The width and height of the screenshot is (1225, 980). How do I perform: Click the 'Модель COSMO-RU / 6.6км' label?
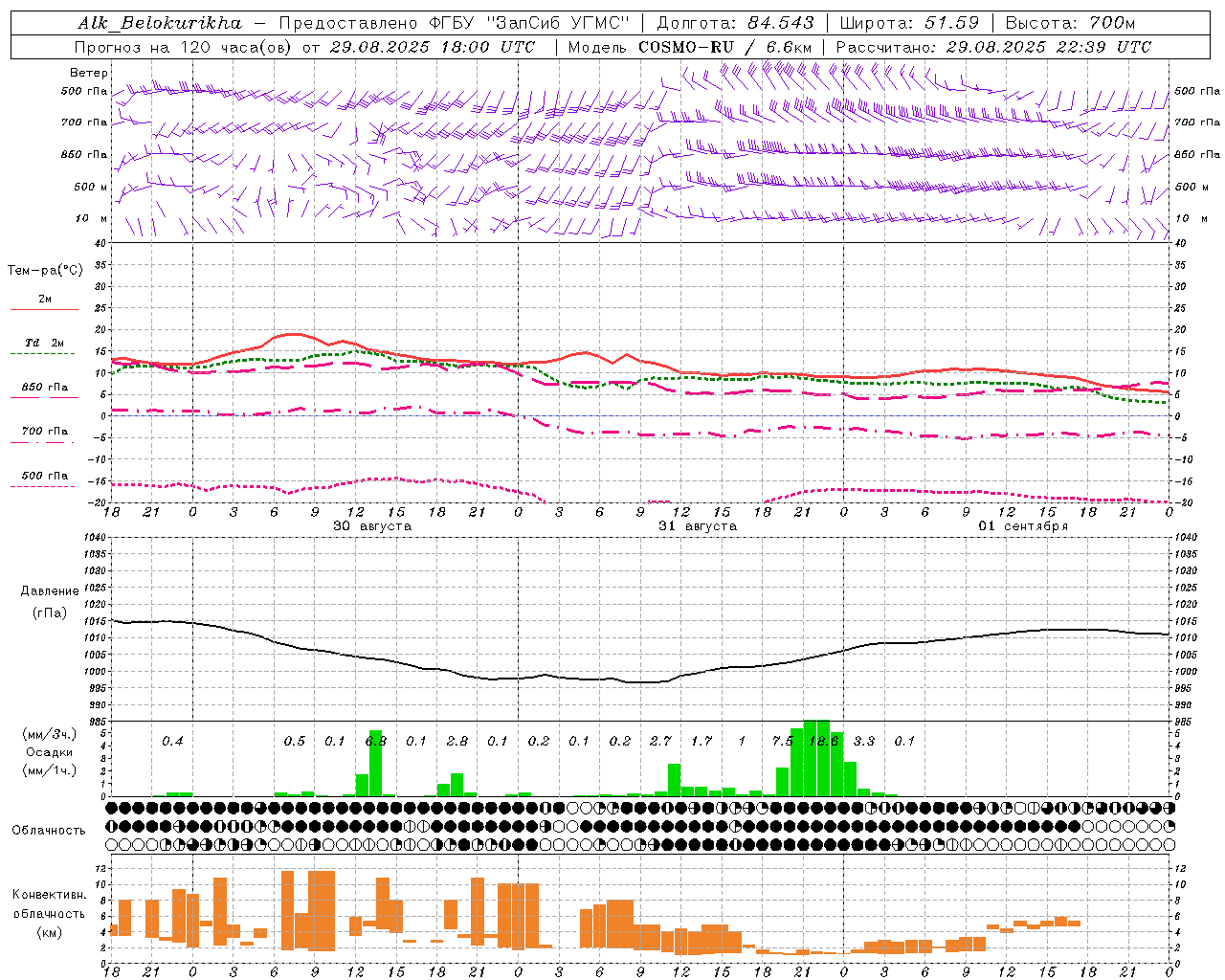click(690, 47)
